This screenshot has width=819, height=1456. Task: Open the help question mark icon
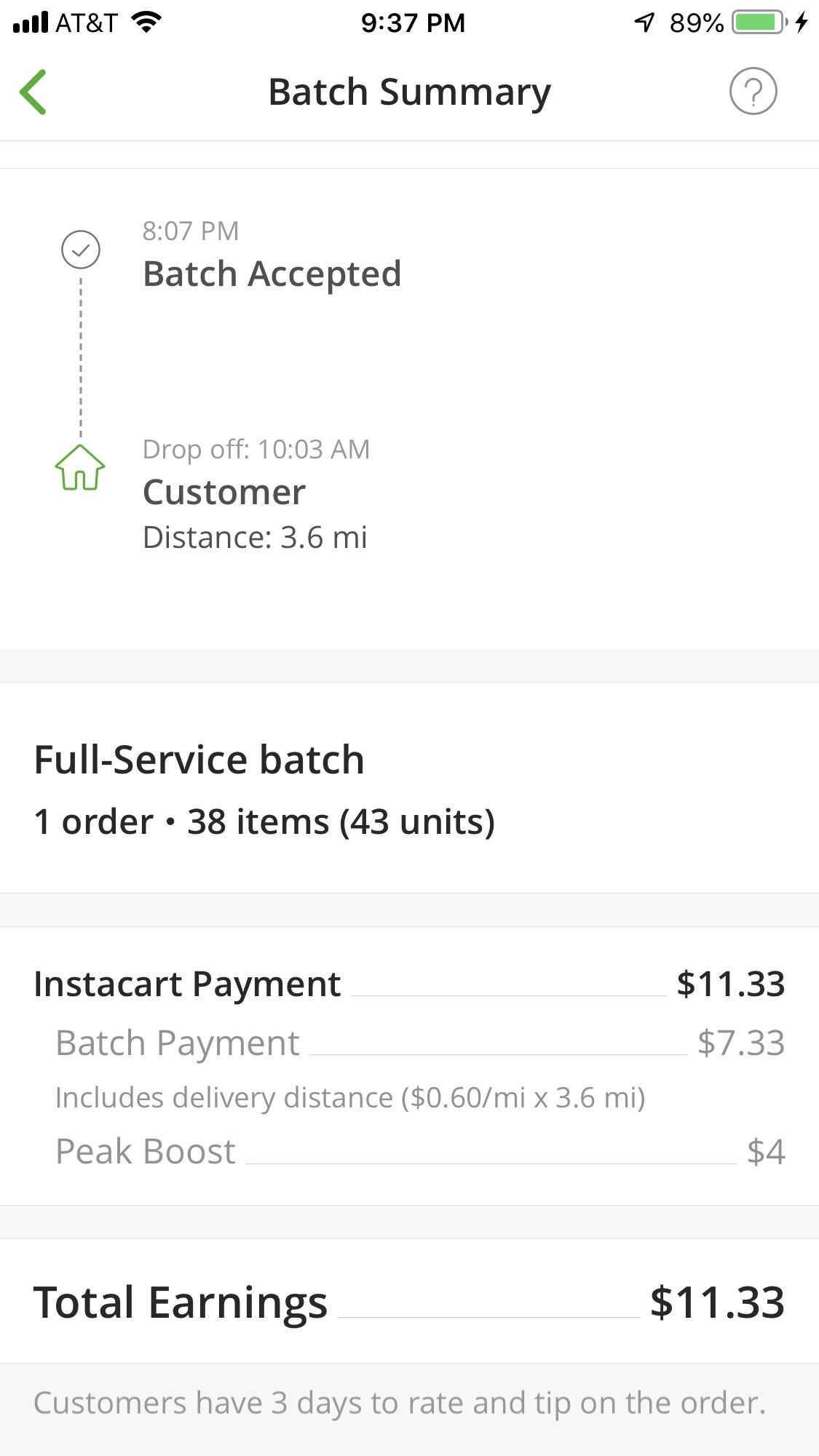point(753,92)
